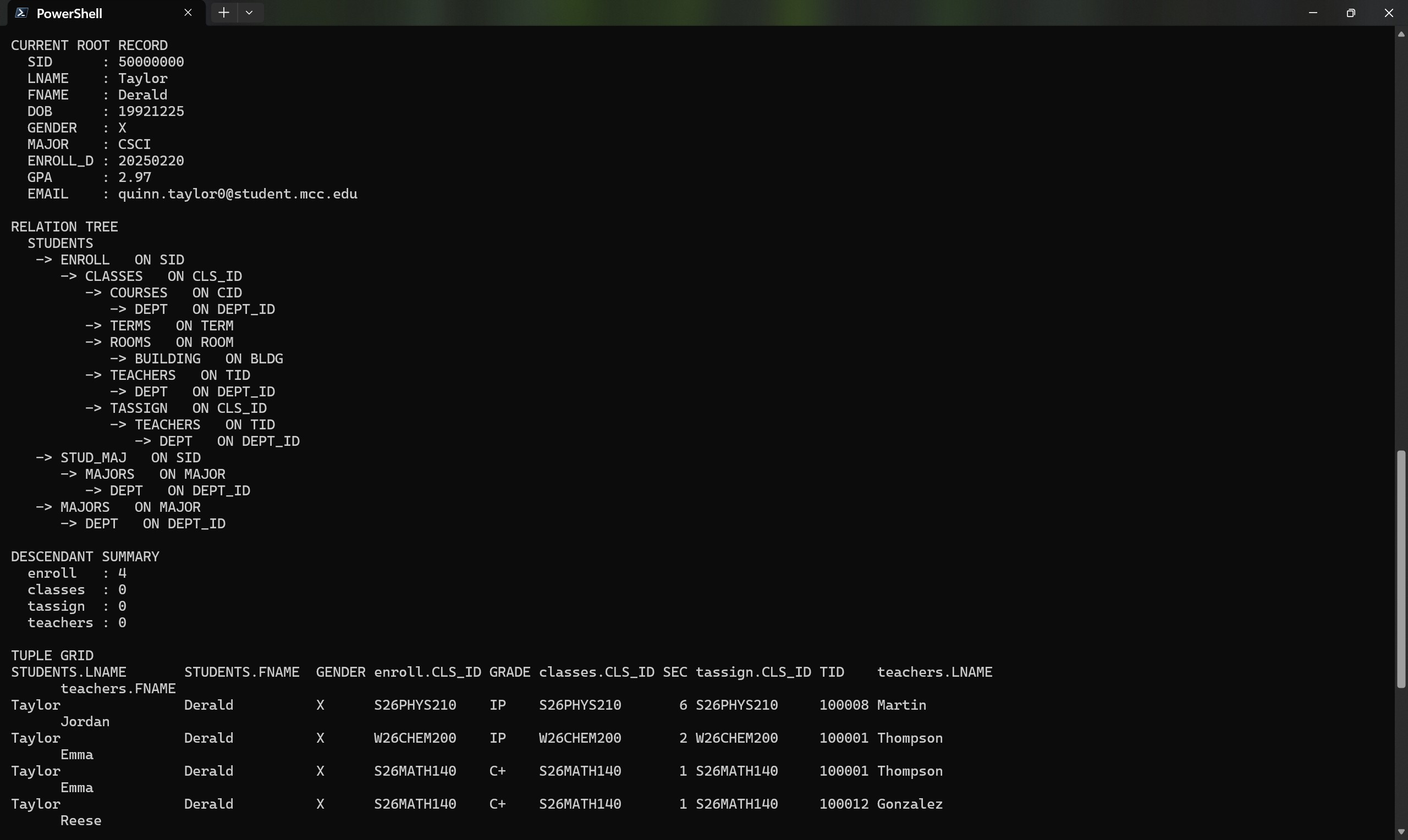
Task: Click the tassign : 0 line
Action: pyautogui.click(x=77, y=606)
